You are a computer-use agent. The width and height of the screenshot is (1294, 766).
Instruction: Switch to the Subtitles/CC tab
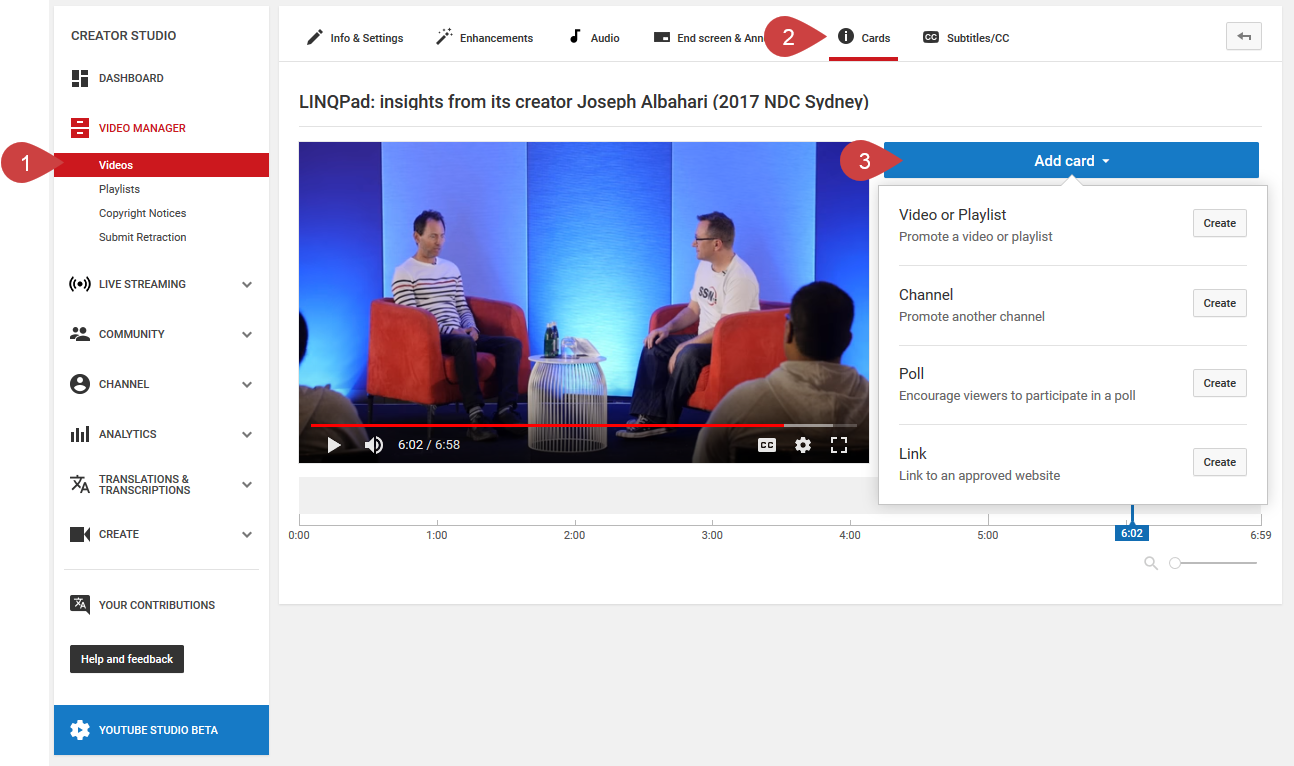(x=966, y=38)
